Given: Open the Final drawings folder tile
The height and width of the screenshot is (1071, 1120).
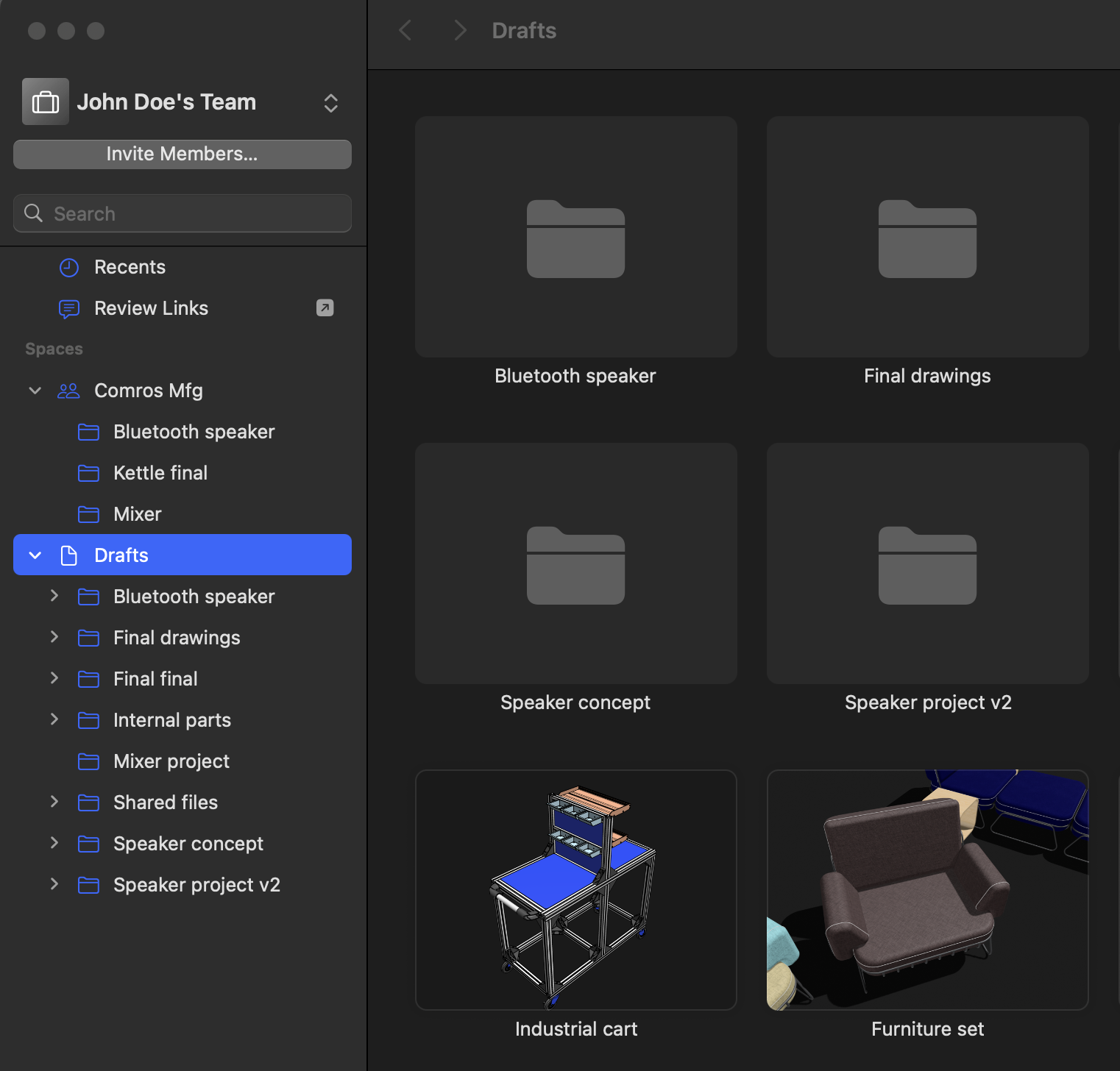Looking at the screenshot, I should [x=928, y=237].
